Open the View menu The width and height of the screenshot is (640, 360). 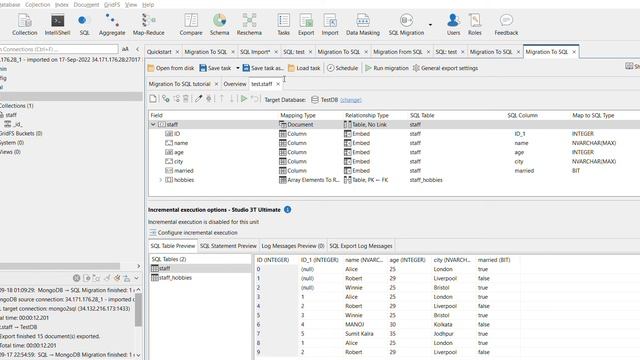[131, 4]
